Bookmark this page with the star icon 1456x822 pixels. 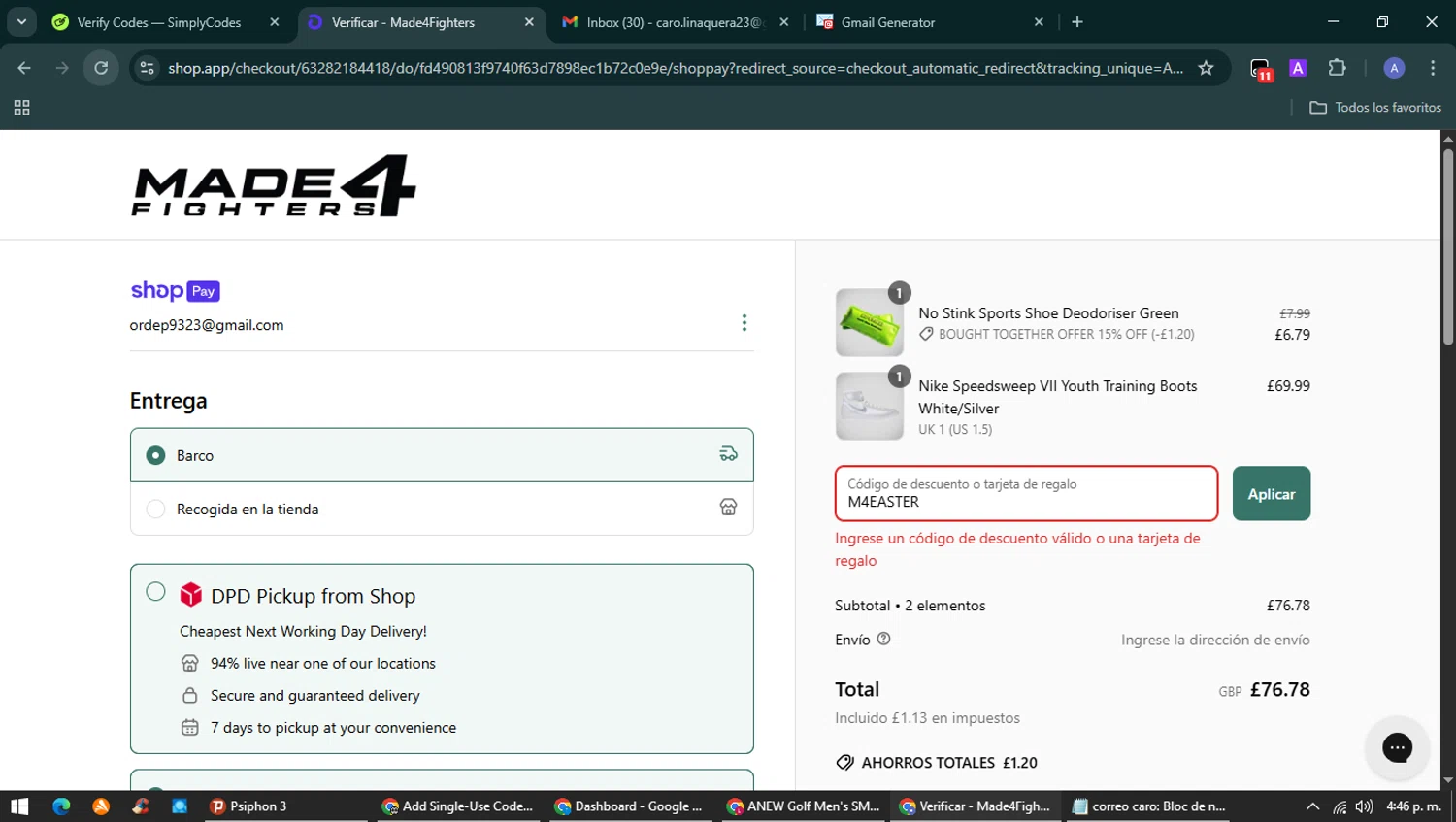1206,68
